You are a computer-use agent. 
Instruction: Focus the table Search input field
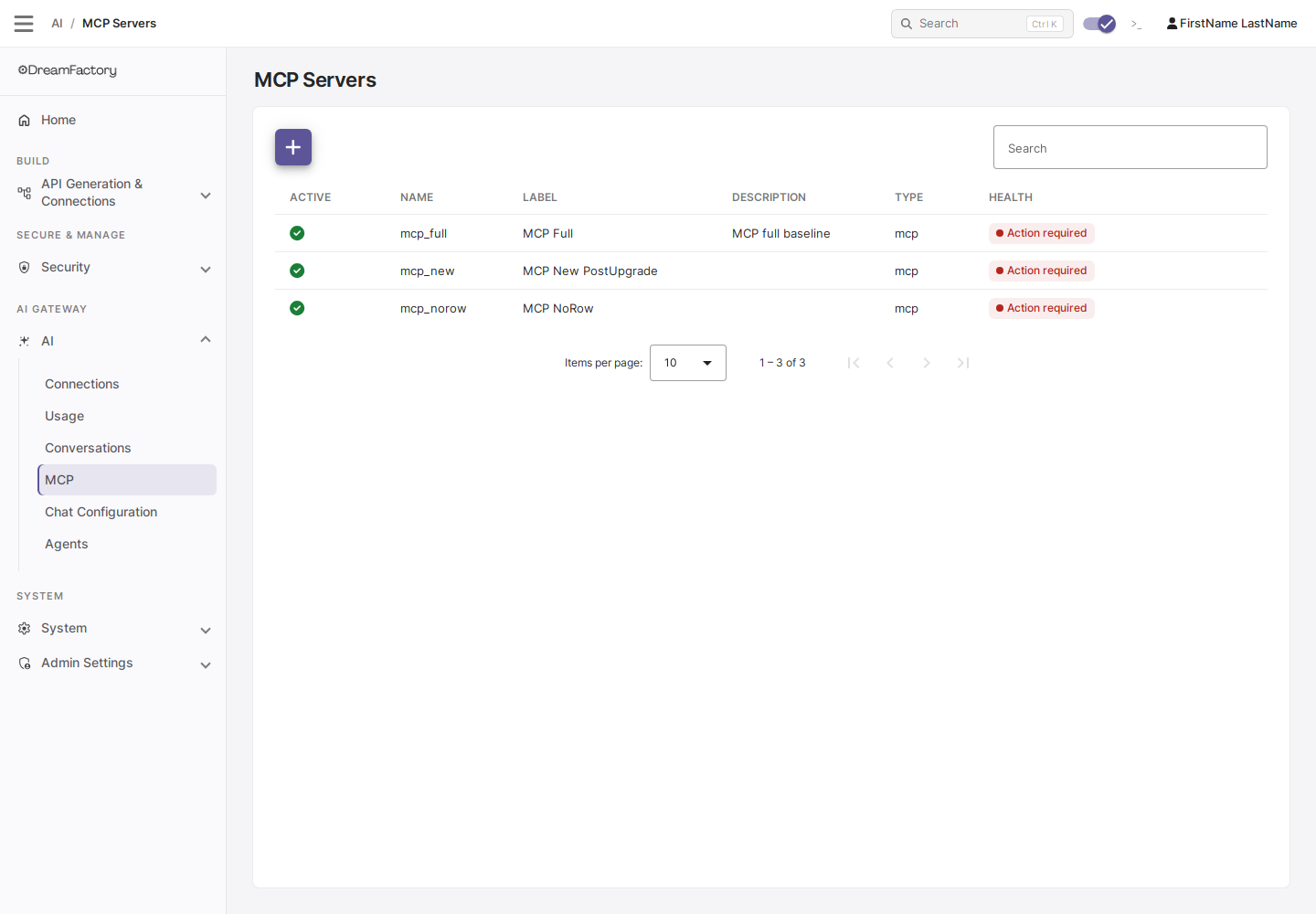(x=1130, y=147)
